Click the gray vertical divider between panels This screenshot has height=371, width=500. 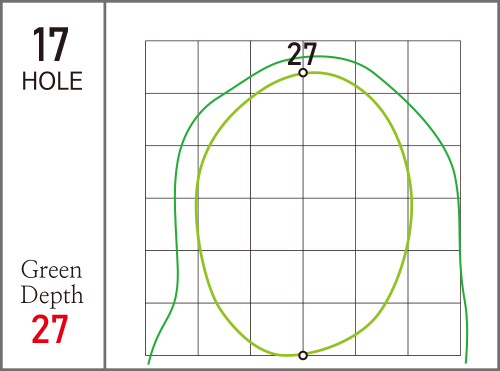[x=105, y=185]
